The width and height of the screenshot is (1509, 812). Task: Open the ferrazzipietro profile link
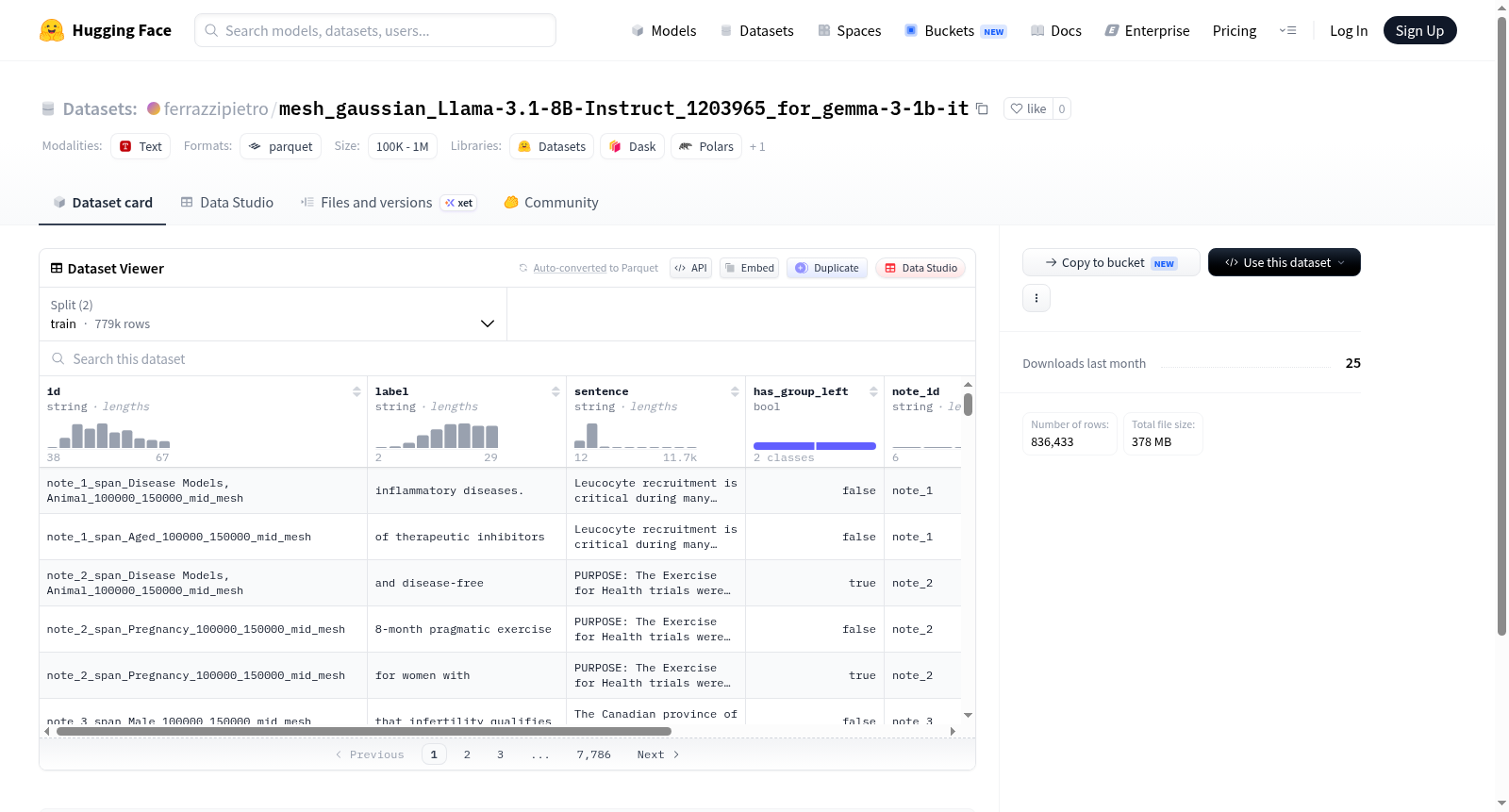[216, 108]
